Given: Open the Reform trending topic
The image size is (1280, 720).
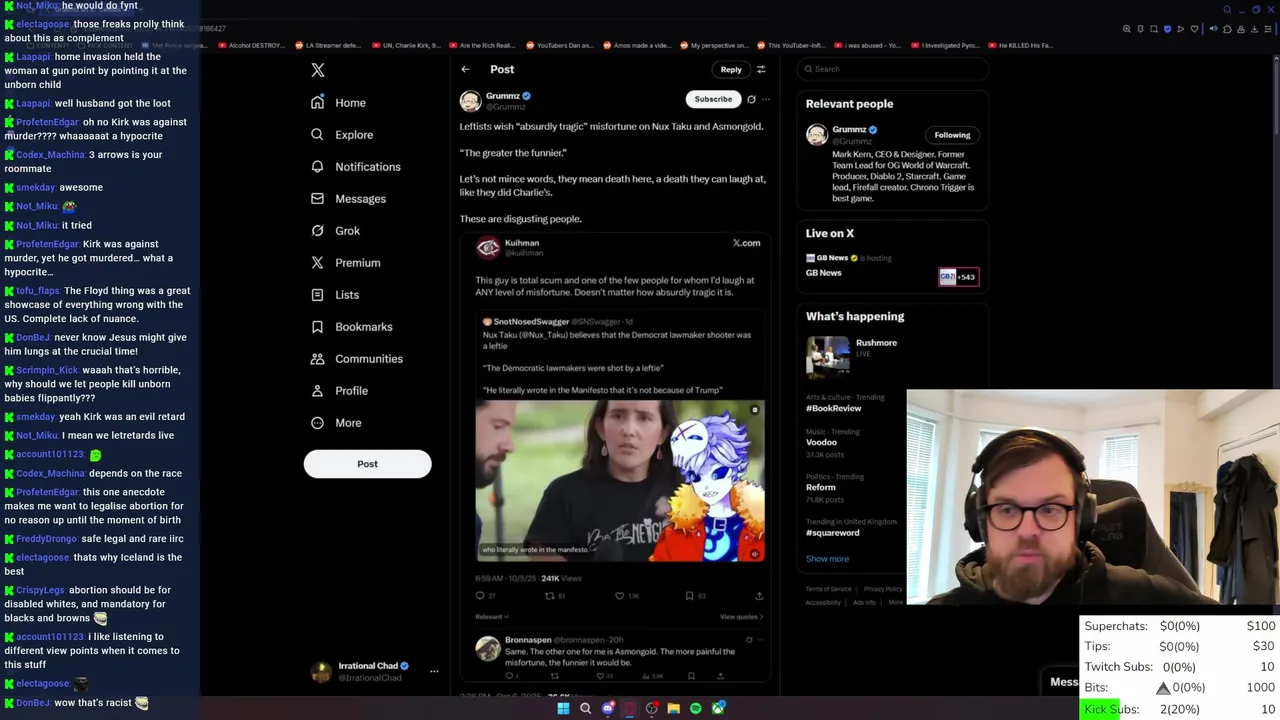Looking at the screenshot, I should pyautogui.click(x=822, y=487).
